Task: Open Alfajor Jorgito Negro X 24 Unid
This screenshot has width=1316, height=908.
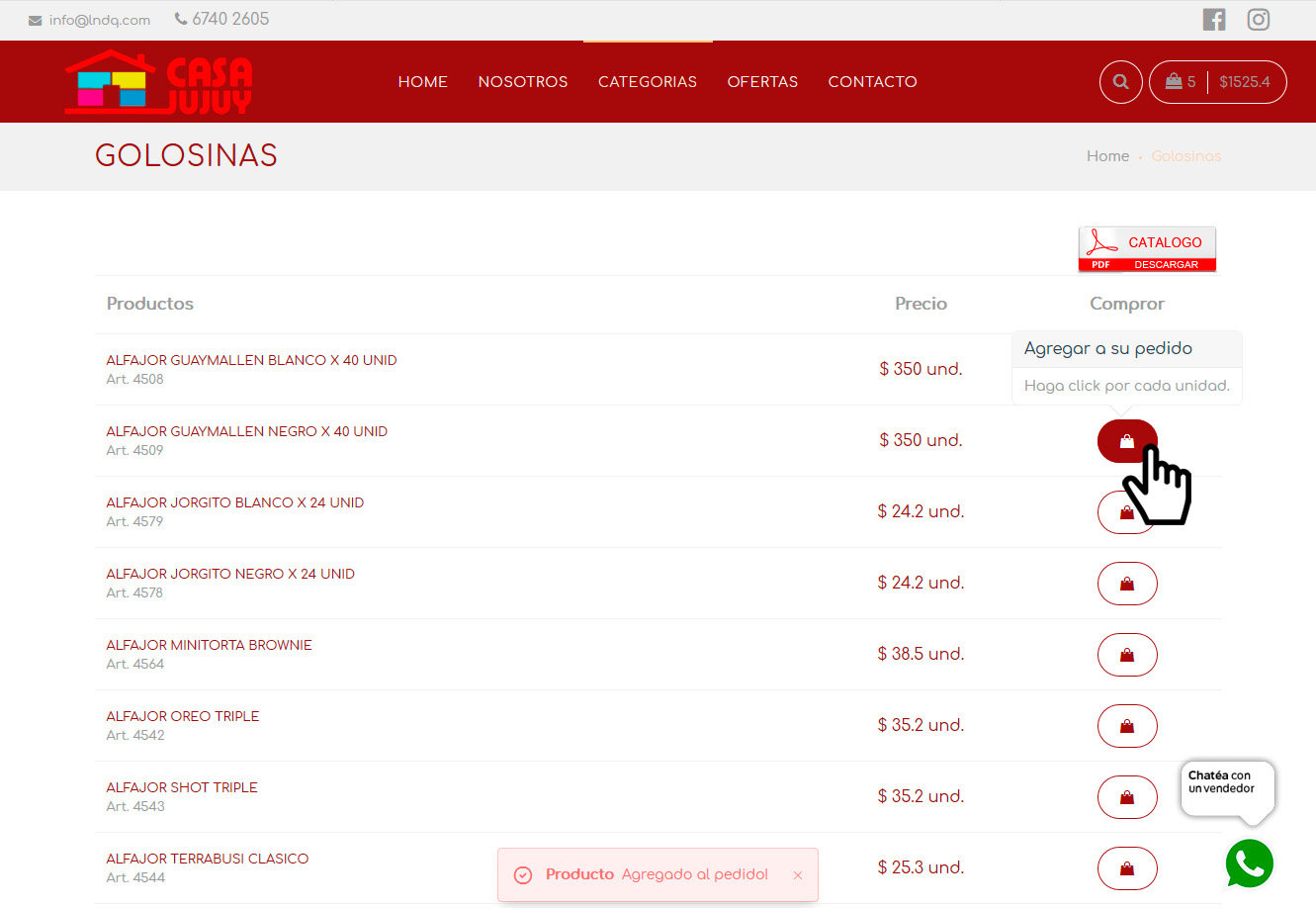Action: [230, 574]
